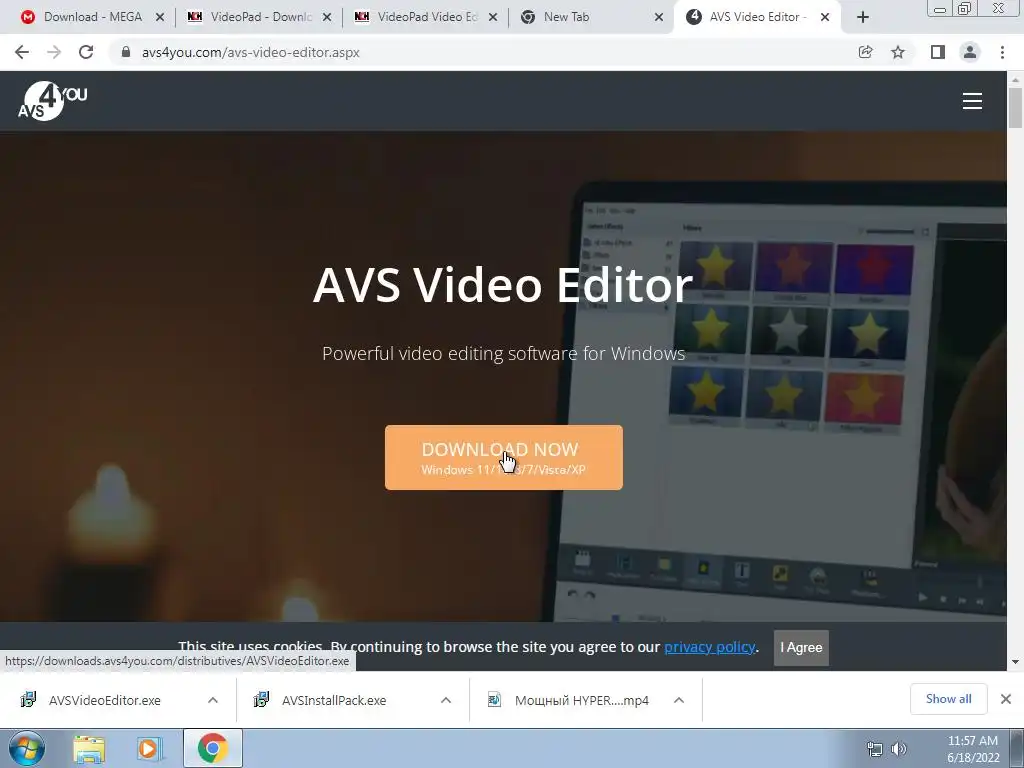Click the AVS4YOU logo
The image size is (1024, 768).
click(52, 101)
